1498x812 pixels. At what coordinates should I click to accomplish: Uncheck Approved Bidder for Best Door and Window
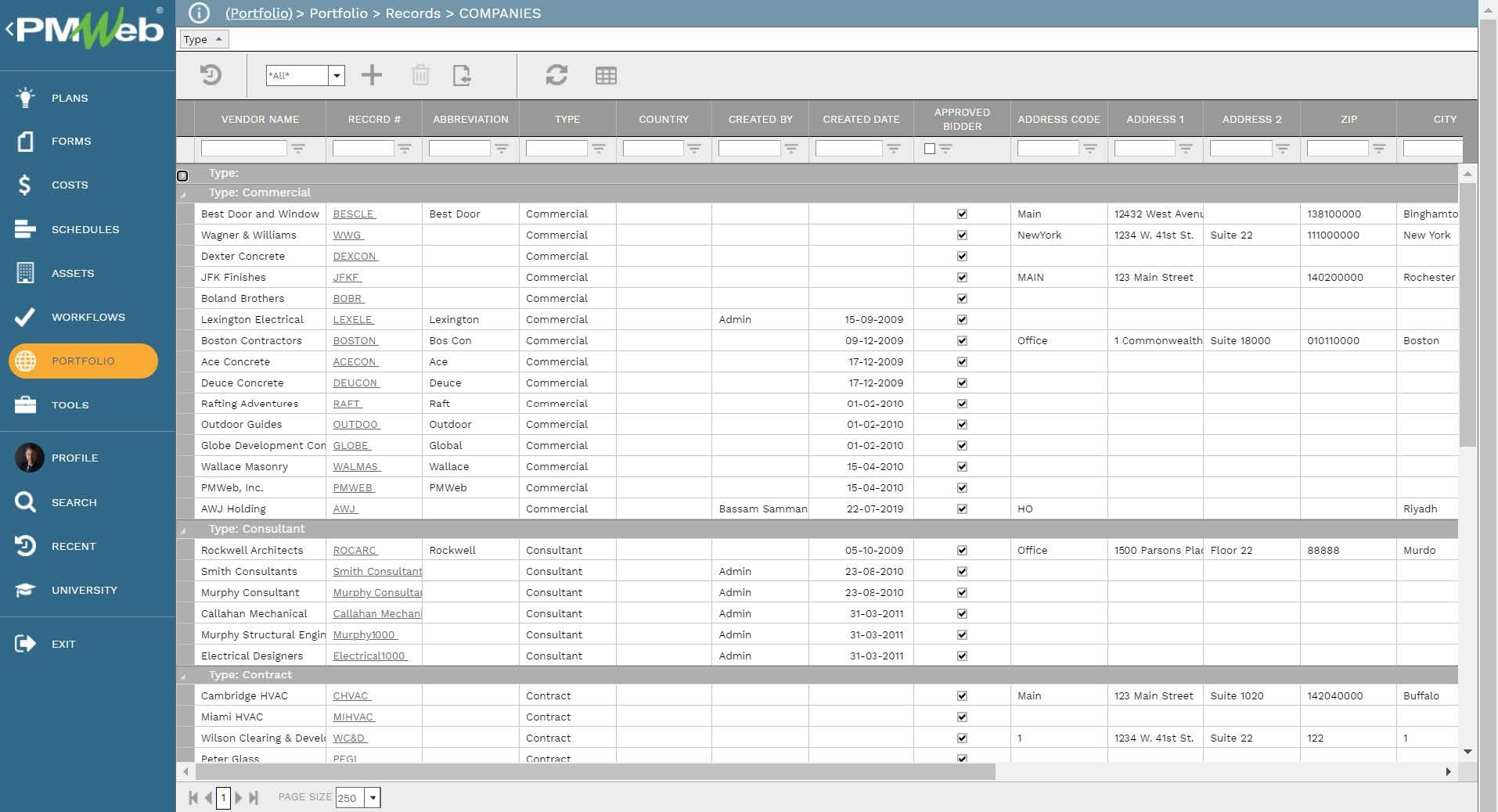point(962,214)
